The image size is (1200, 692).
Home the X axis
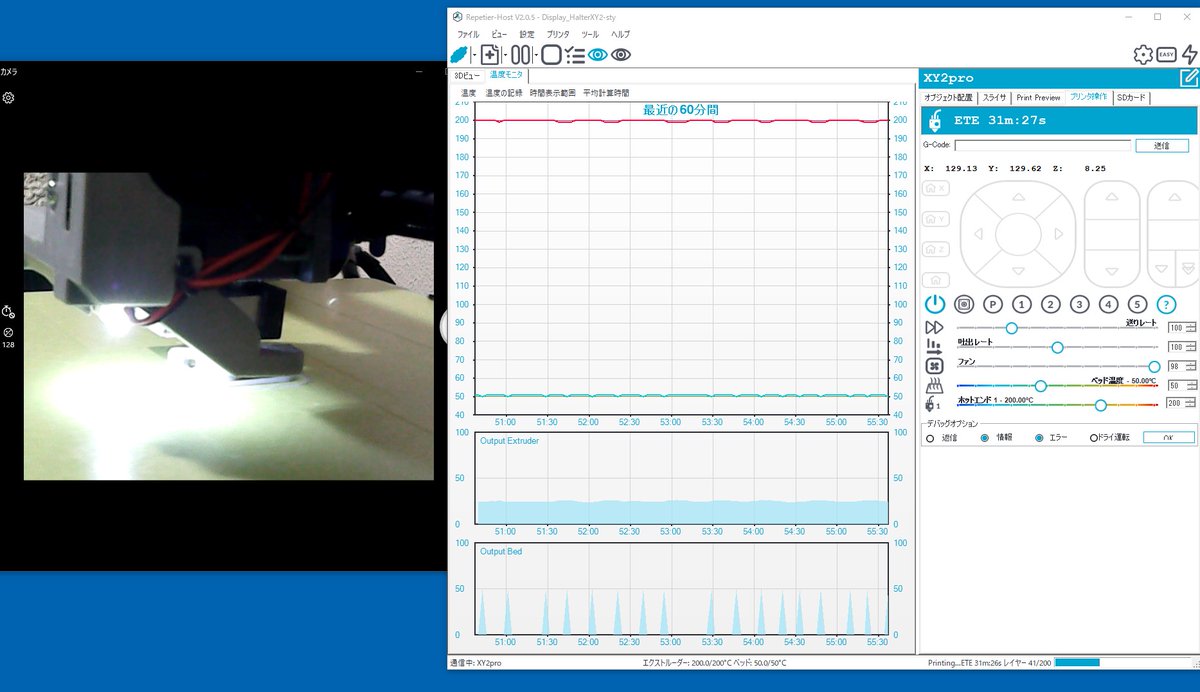pyautogui.click(x=935, y=188)
